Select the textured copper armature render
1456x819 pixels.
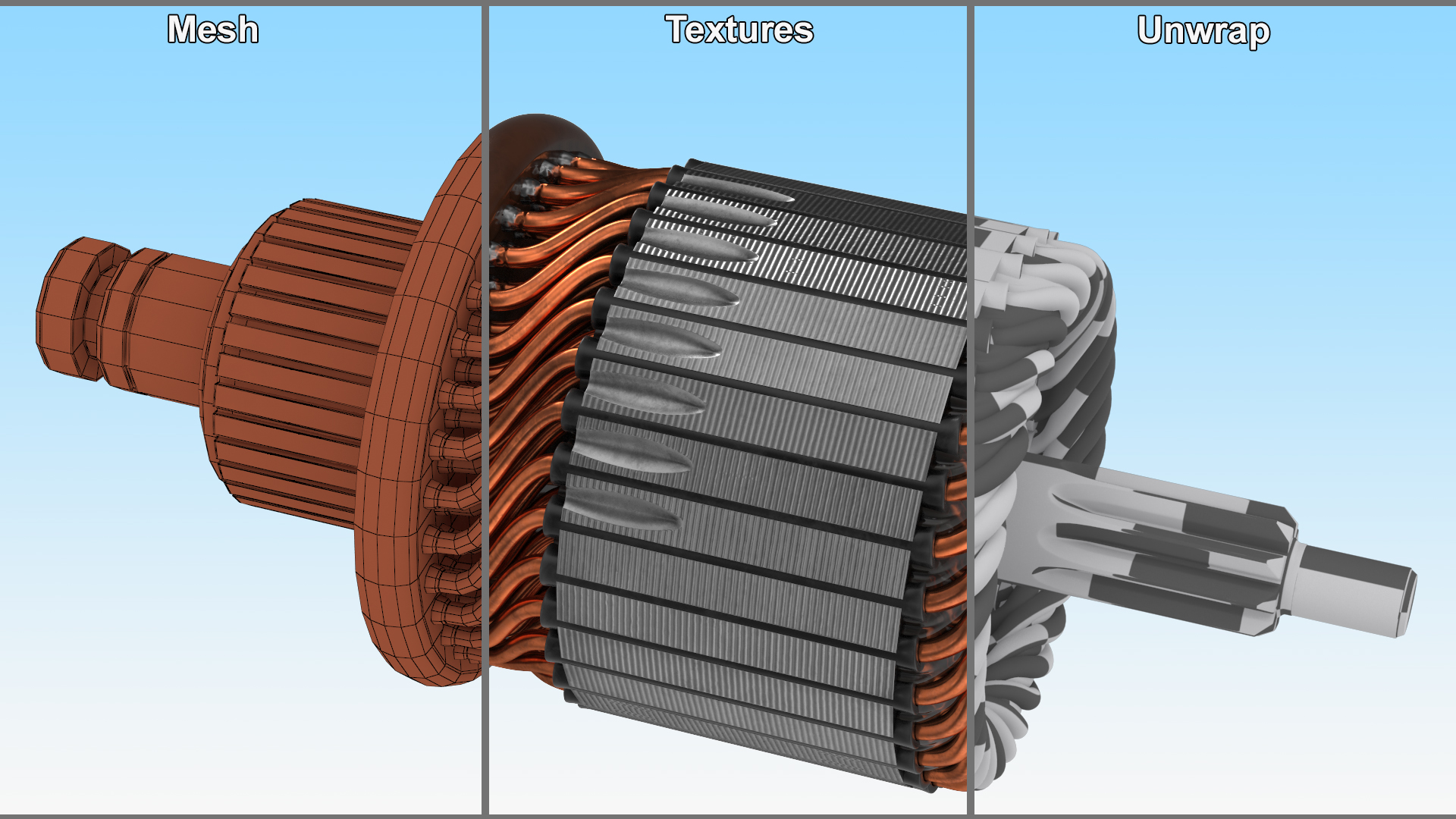pyautogui.click(x=728, y=453)
